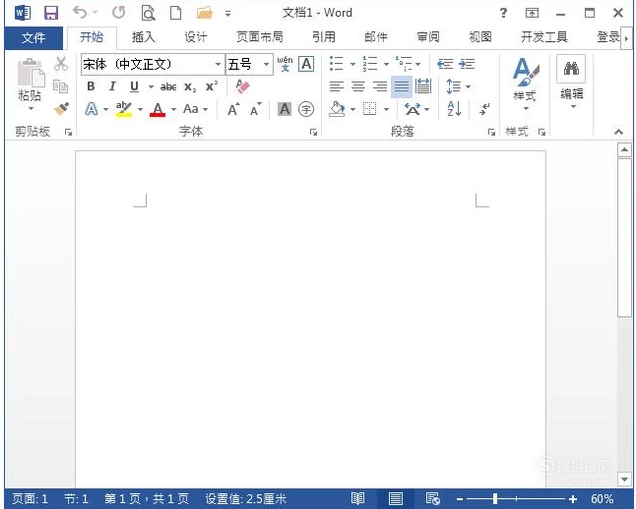Open the font size dropdown
The image size is (636, 509).
[x=266, y=64]
